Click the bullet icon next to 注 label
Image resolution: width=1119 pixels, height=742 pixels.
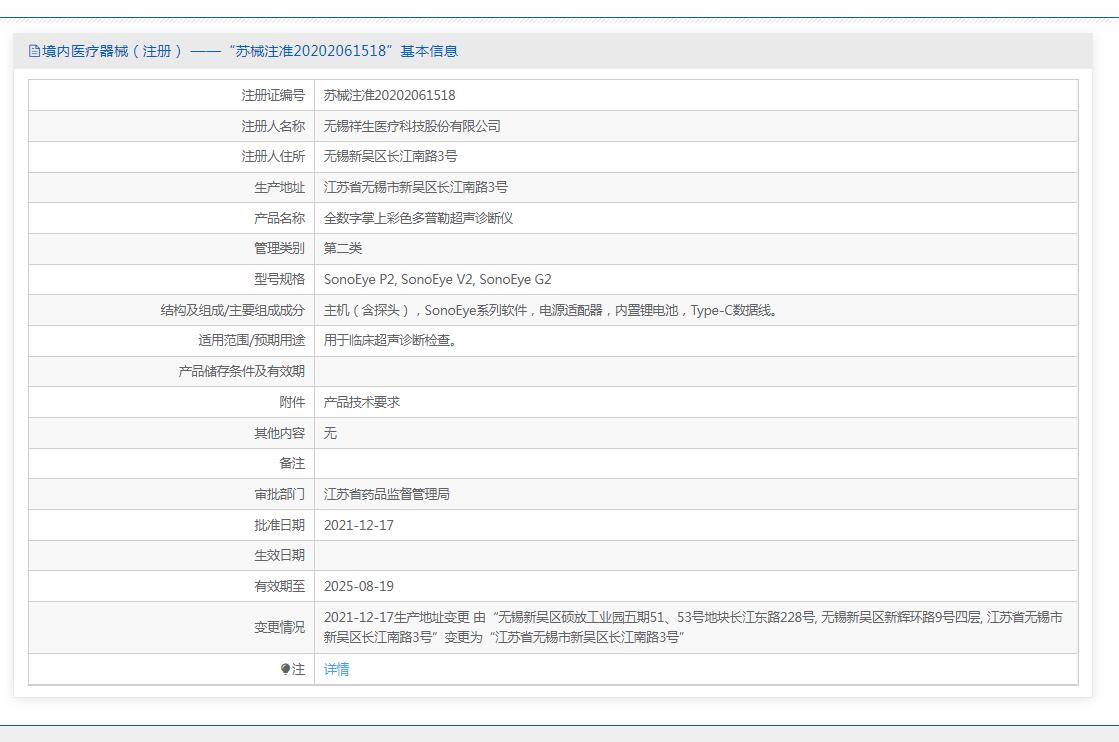coord(285,669)
